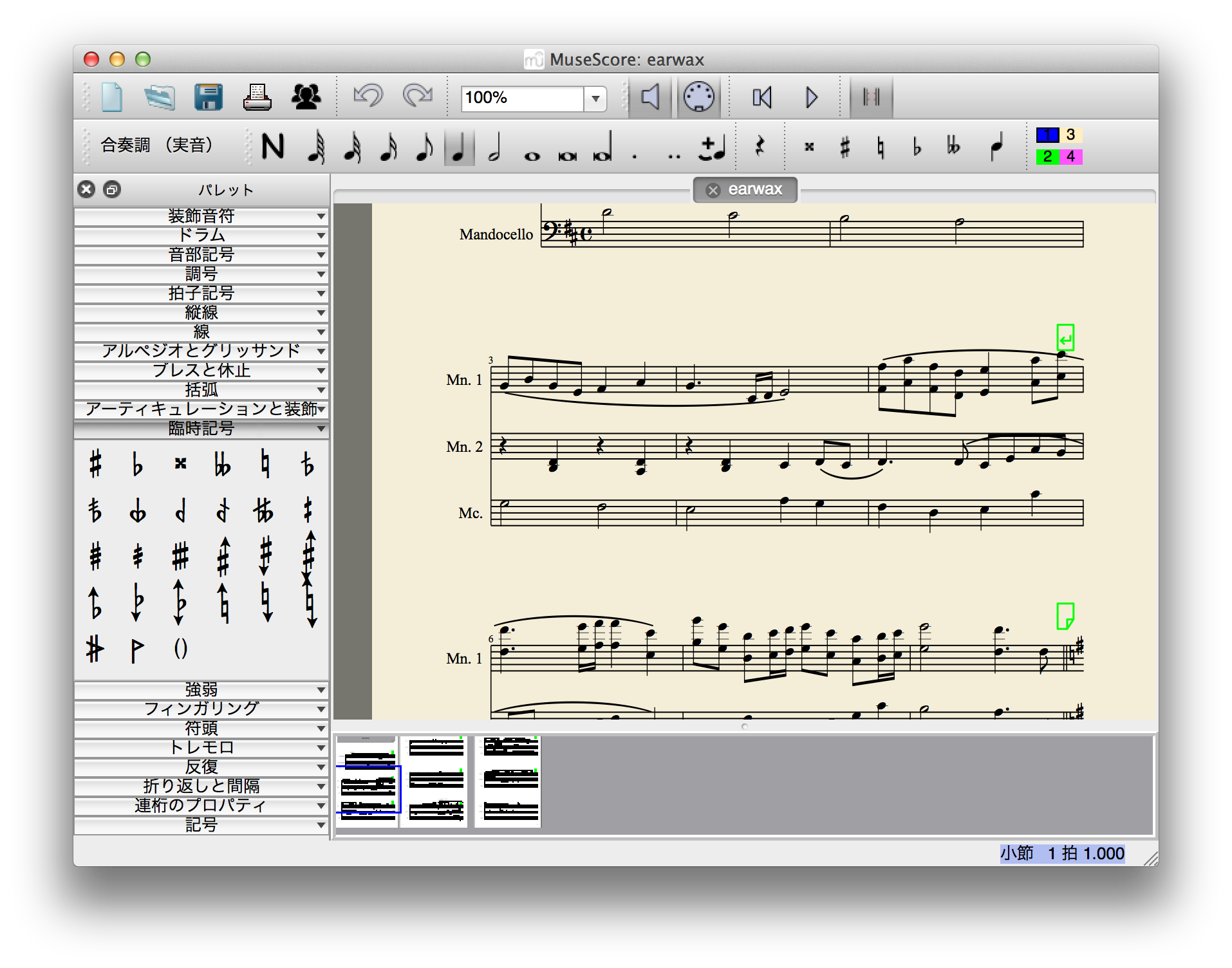Apply sharp from toolbar
The image size is (1232, 968).
845,147
